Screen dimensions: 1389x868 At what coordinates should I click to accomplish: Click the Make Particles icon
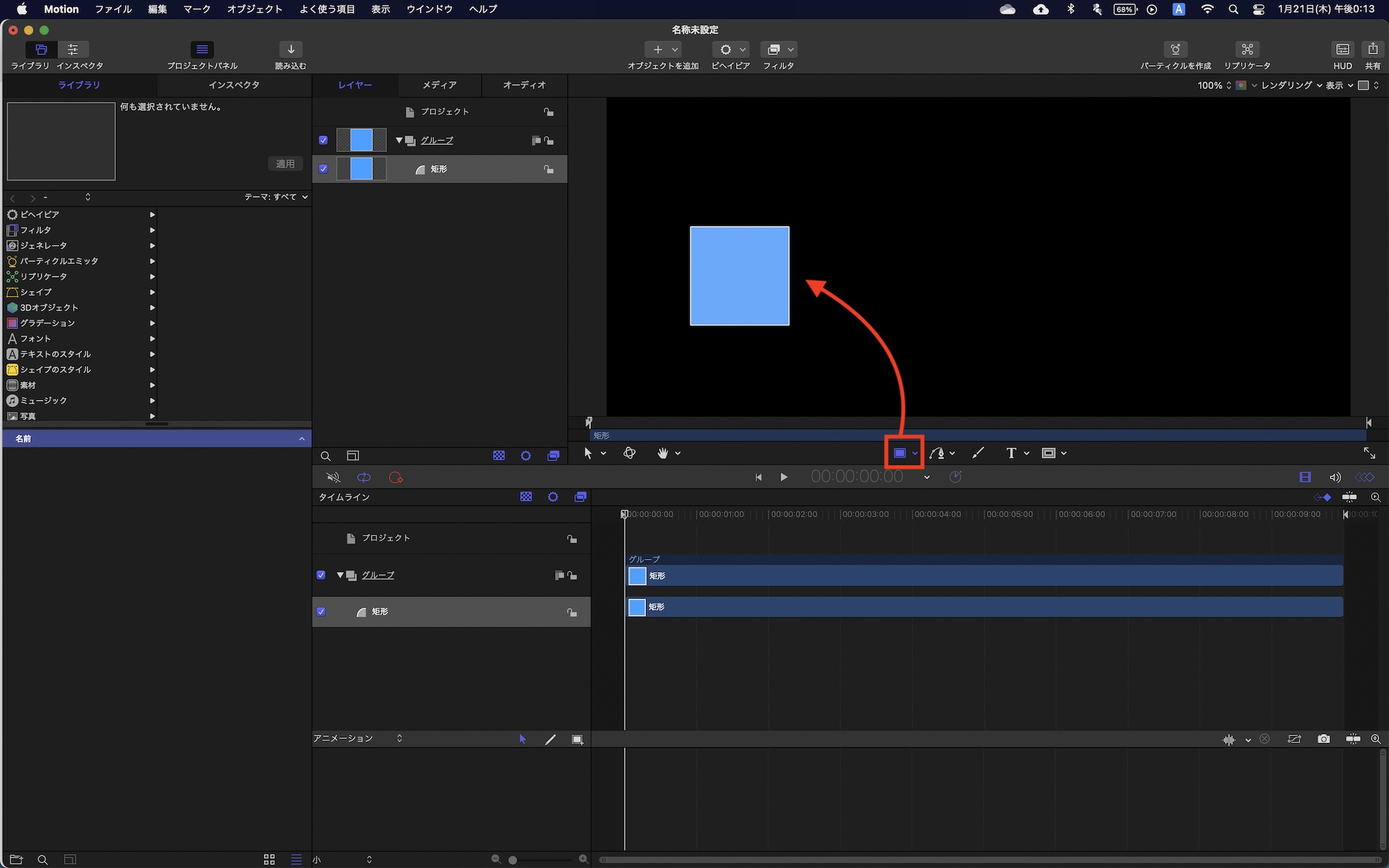[1175, 50]
